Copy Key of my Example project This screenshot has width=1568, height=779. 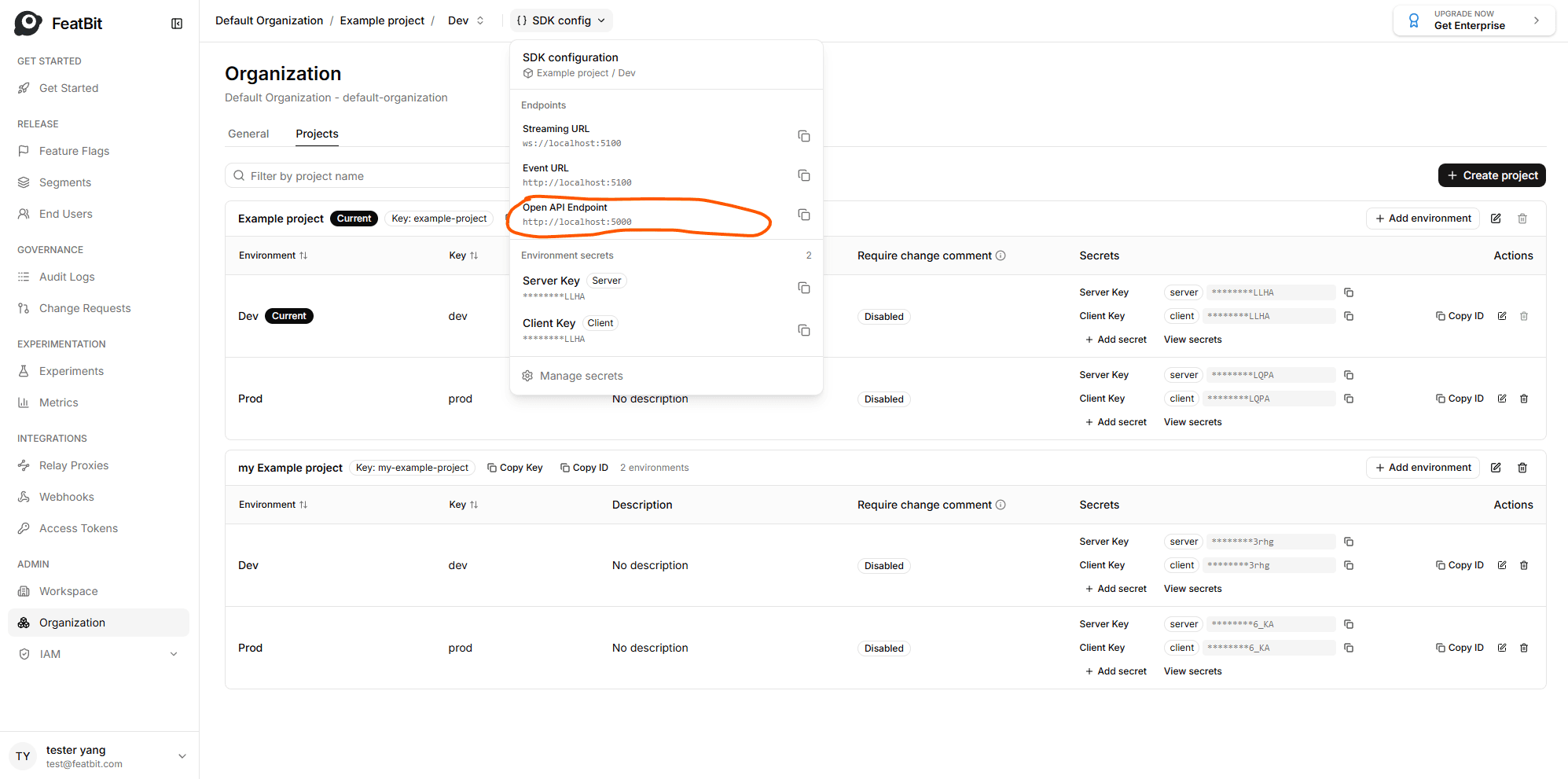[x=515, y=468]
